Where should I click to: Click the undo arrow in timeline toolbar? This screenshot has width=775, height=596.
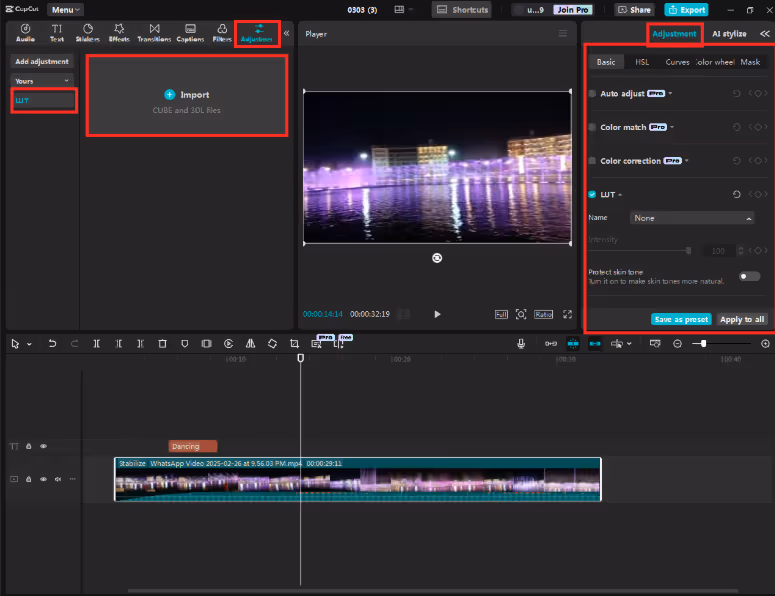coord(52,343)
